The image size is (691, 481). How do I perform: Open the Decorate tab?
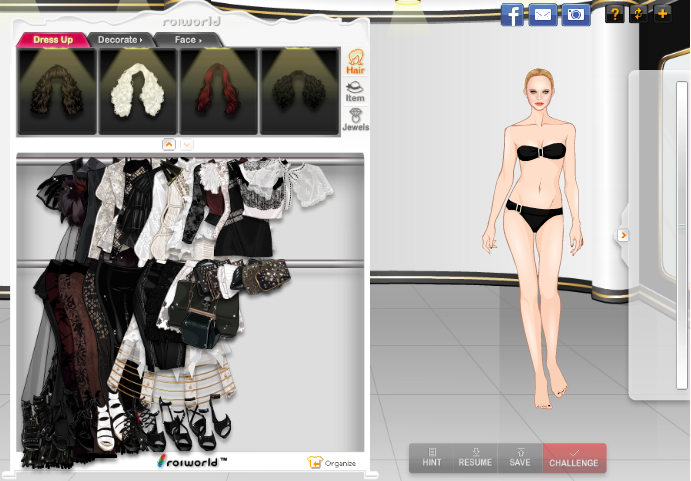coord(119,40)
